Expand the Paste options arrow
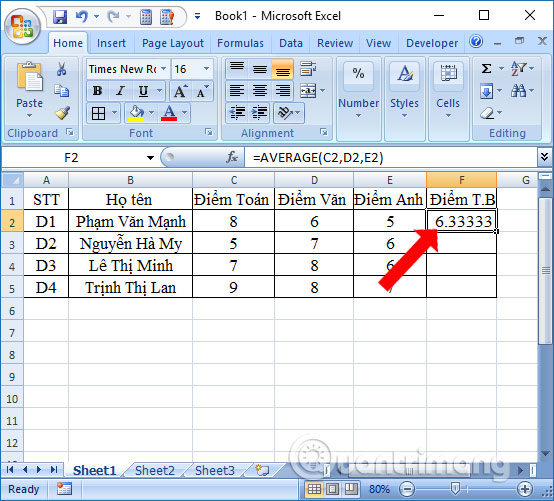Image resolution: width=554 pixels, height=501 pixels. click(x=29, y=116)
